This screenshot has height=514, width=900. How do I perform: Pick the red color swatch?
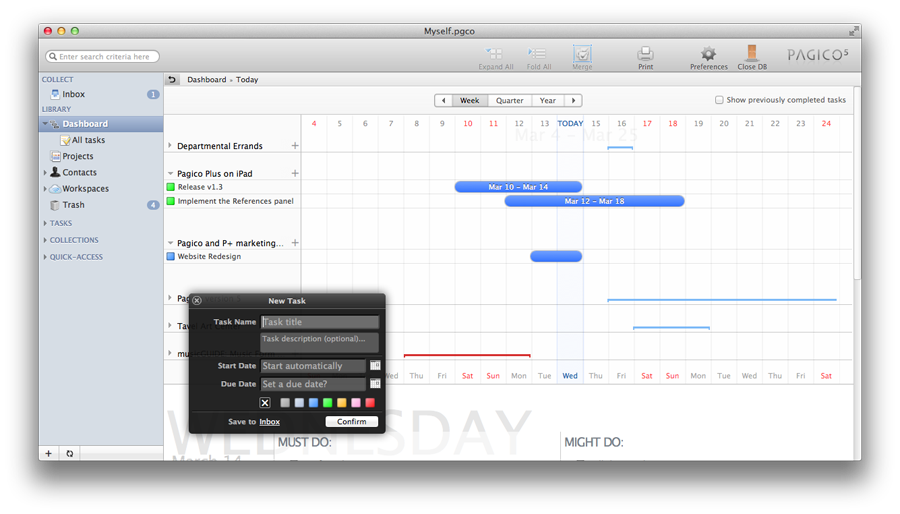[x=370, y=403]
